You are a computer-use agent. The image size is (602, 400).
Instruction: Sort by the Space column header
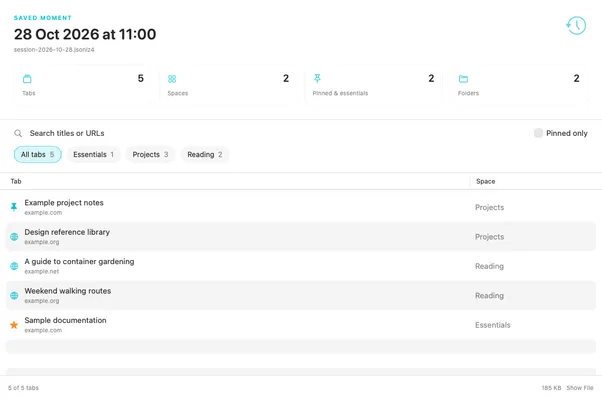click(x=486, y=181)
